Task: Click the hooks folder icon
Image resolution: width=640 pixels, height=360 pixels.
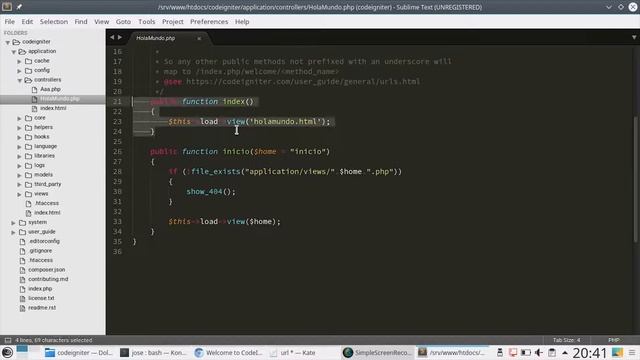Action: (x=29, y=137)
